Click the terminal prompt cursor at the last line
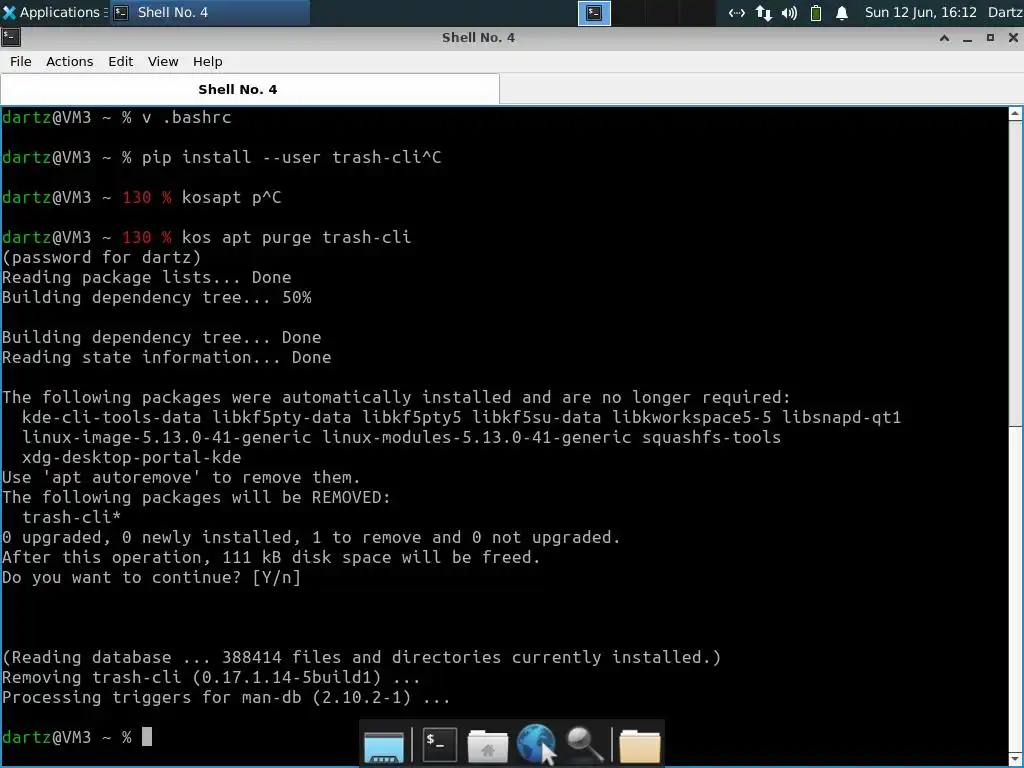1024x768 pixels. 147,737
